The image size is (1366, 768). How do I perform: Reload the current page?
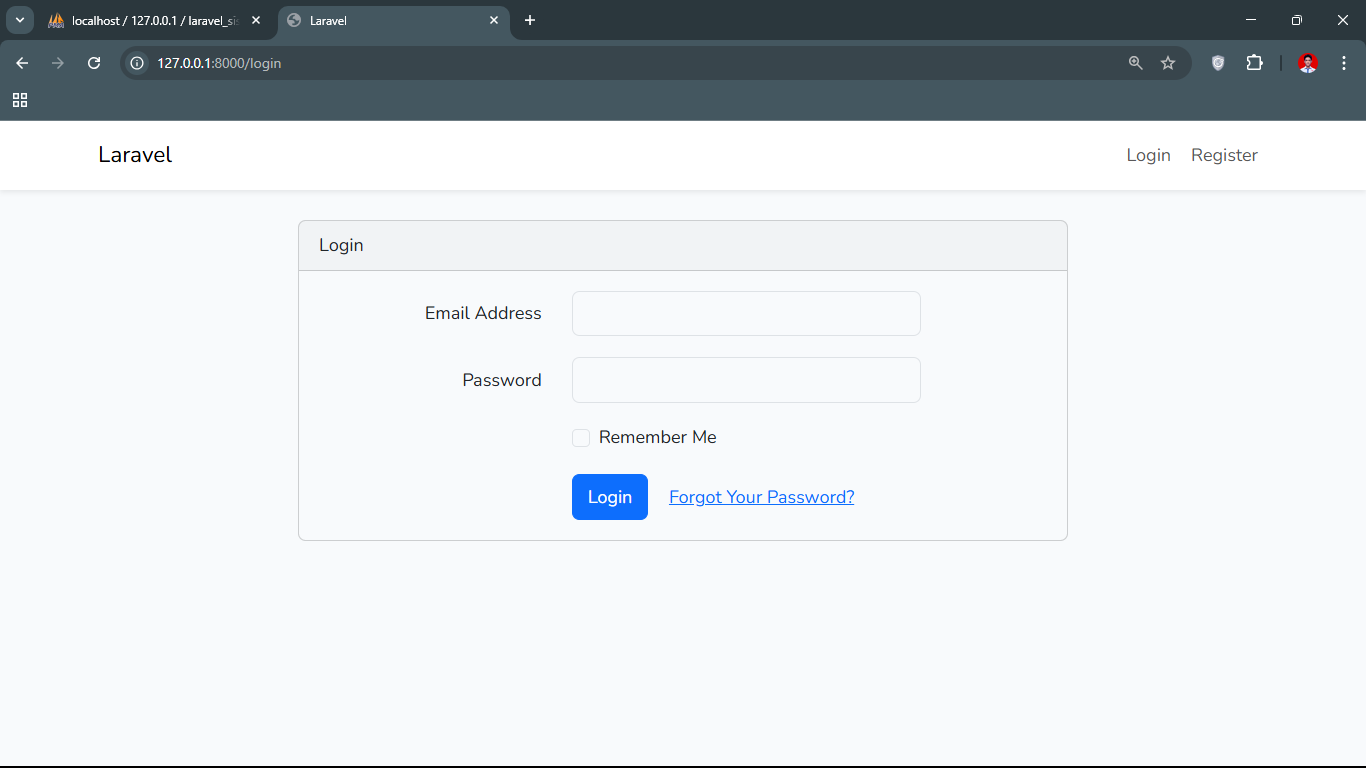[94, 63]
